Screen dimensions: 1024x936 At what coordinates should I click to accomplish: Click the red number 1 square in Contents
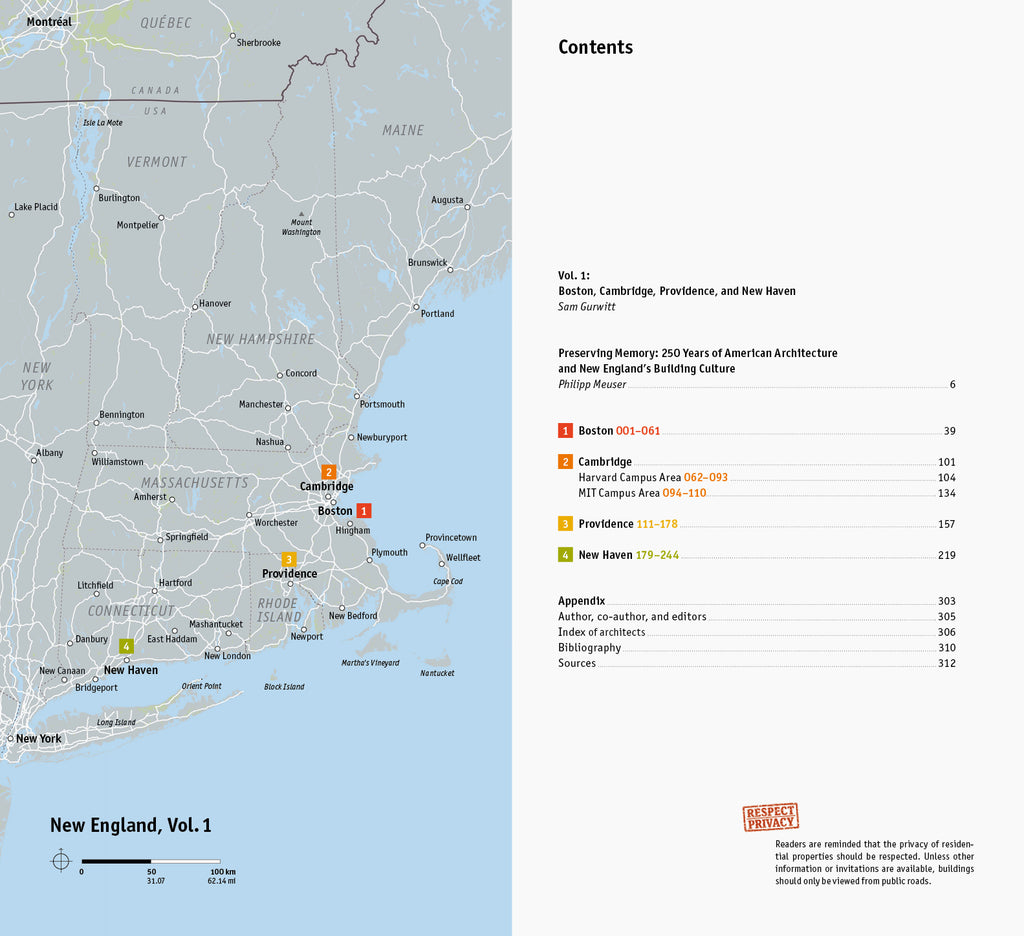(x=565, y=431)
